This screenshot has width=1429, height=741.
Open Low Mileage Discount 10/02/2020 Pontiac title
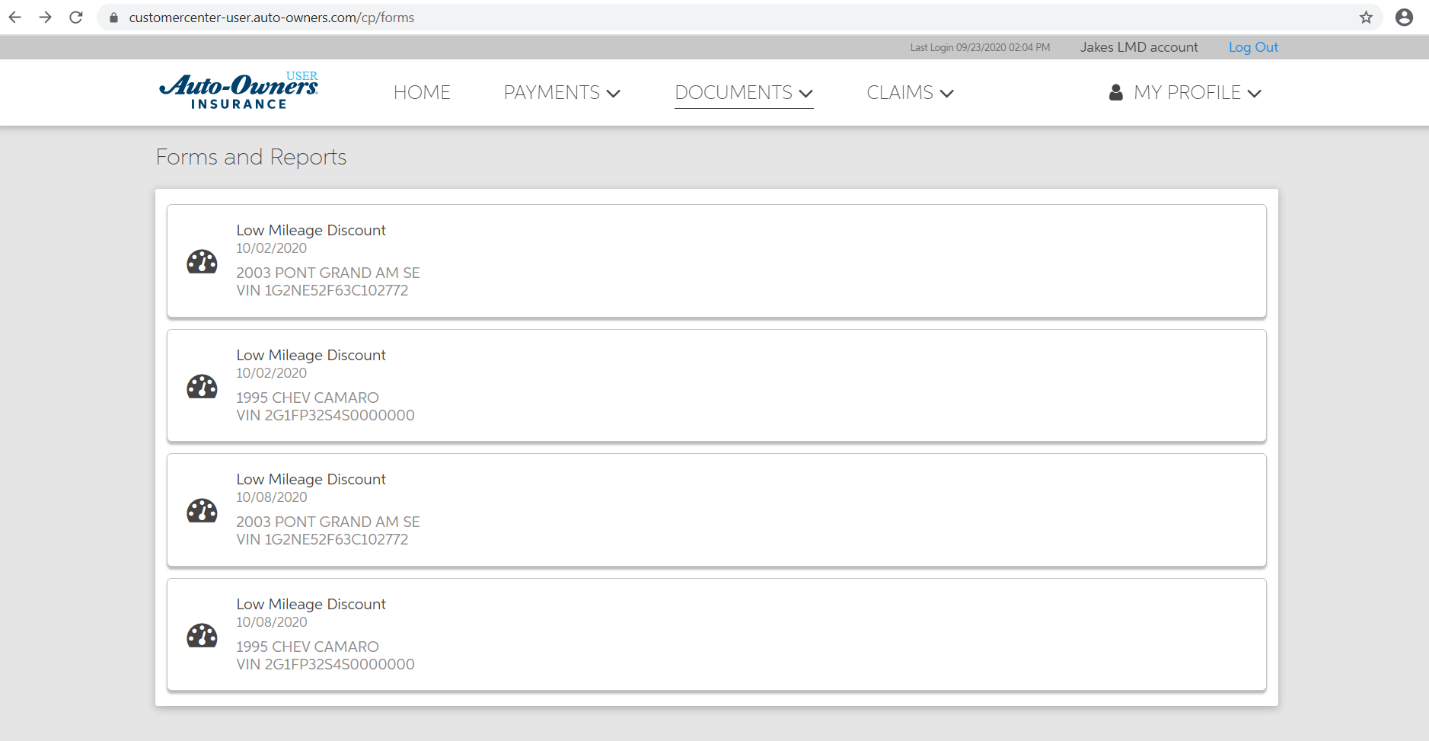click(311, 230)
